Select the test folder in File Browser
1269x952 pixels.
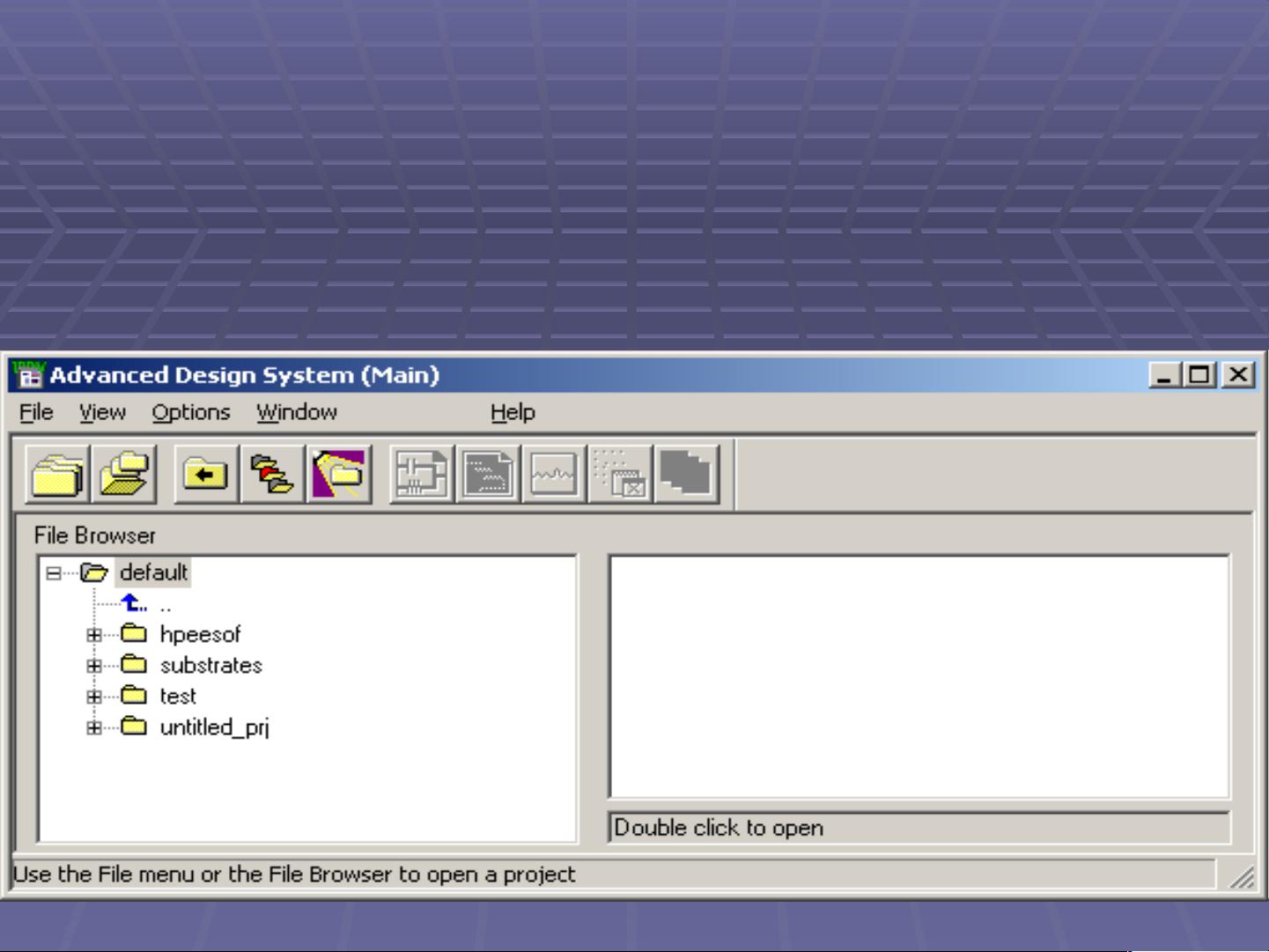pyautogui.click(x=177, y=697)
